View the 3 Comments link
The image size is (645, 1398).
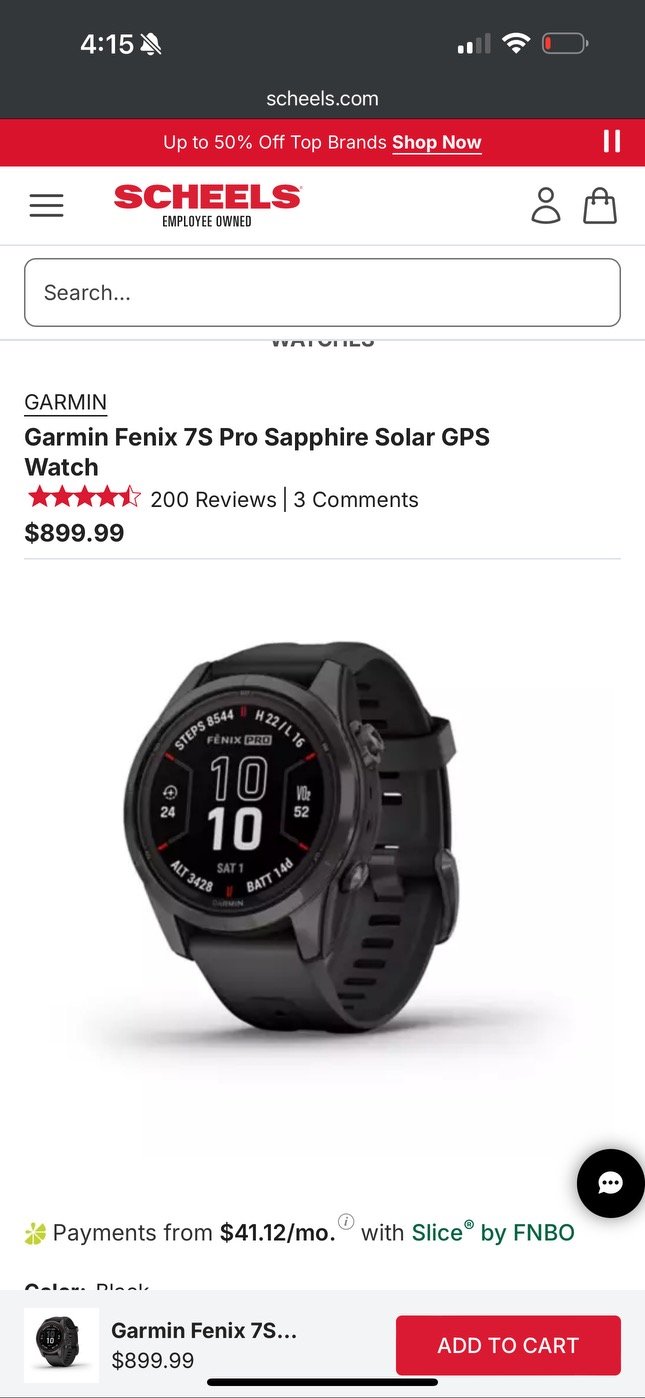[x=356, y=499]
